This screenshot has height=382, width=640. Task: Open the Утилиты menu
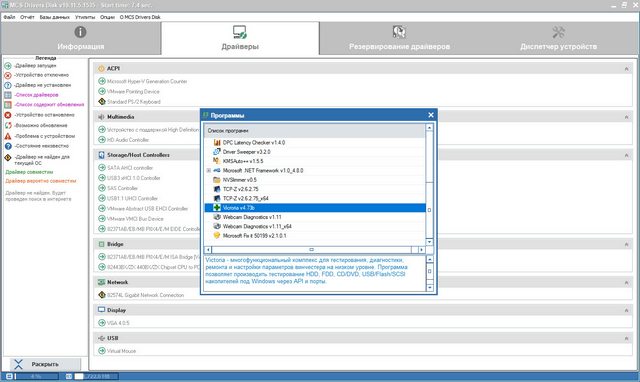click(85, 17)
